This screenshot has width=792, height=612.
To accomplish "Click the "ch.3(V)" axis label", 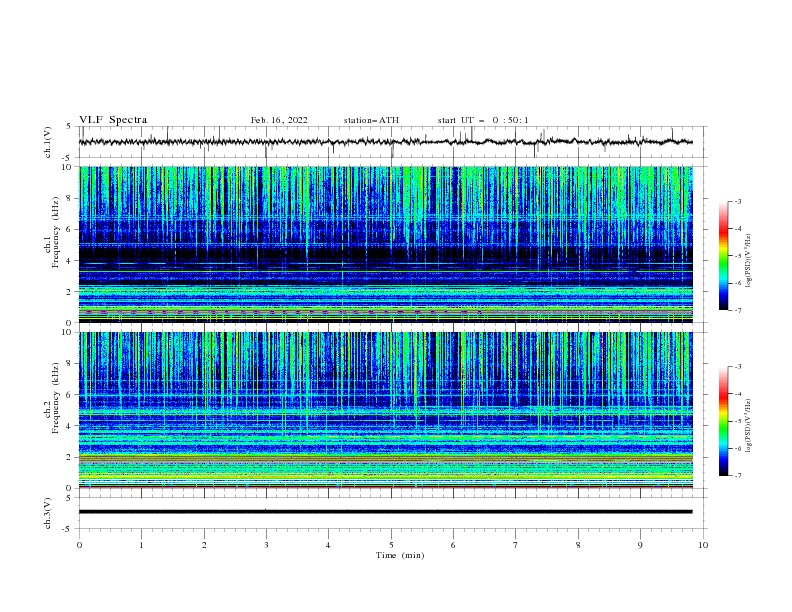I will tap(48, 513).
